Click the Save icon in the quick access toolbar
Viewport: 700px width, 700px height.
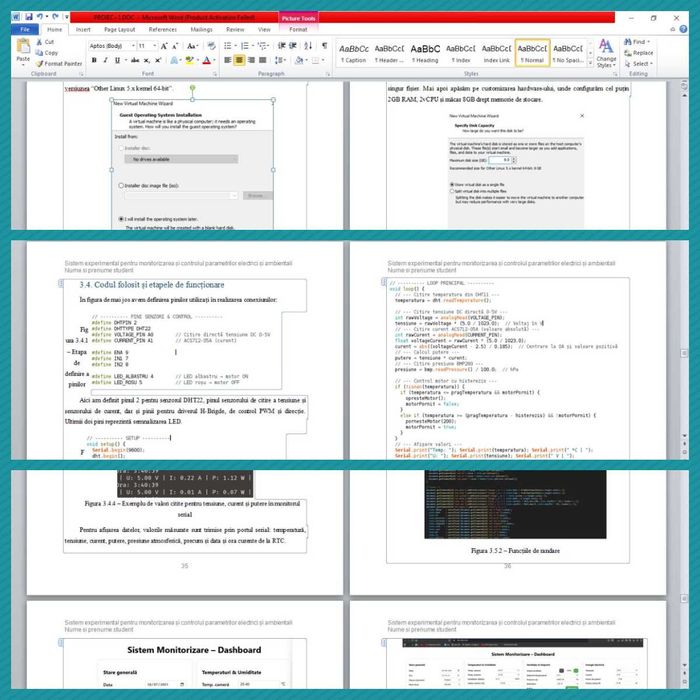click(x=29, y=17)
